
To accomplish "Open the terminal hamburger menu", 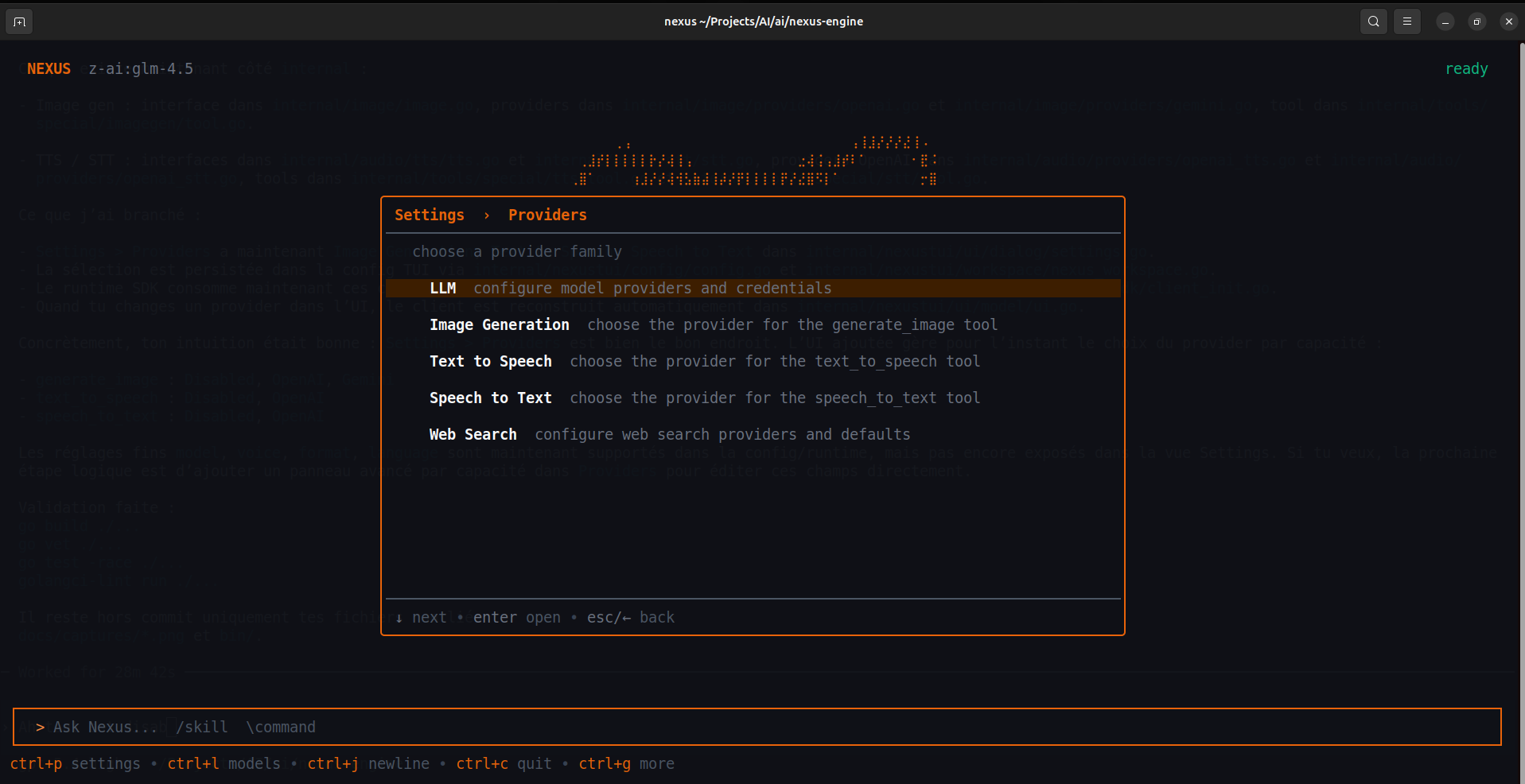I will point(1407,21).
